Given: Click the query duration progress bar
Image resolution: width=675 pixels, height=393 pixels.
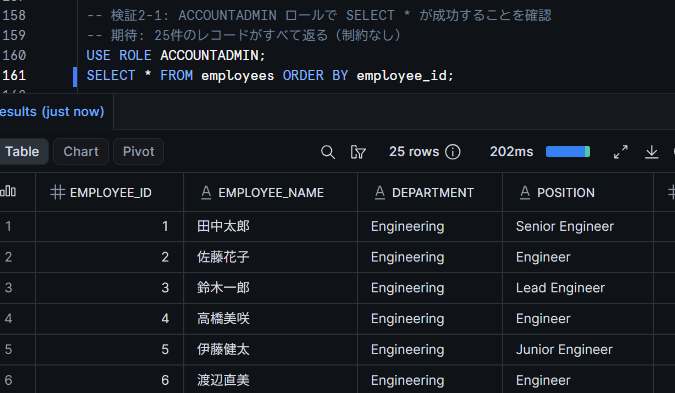Looking at the screenshot, I should coord(568,152).
